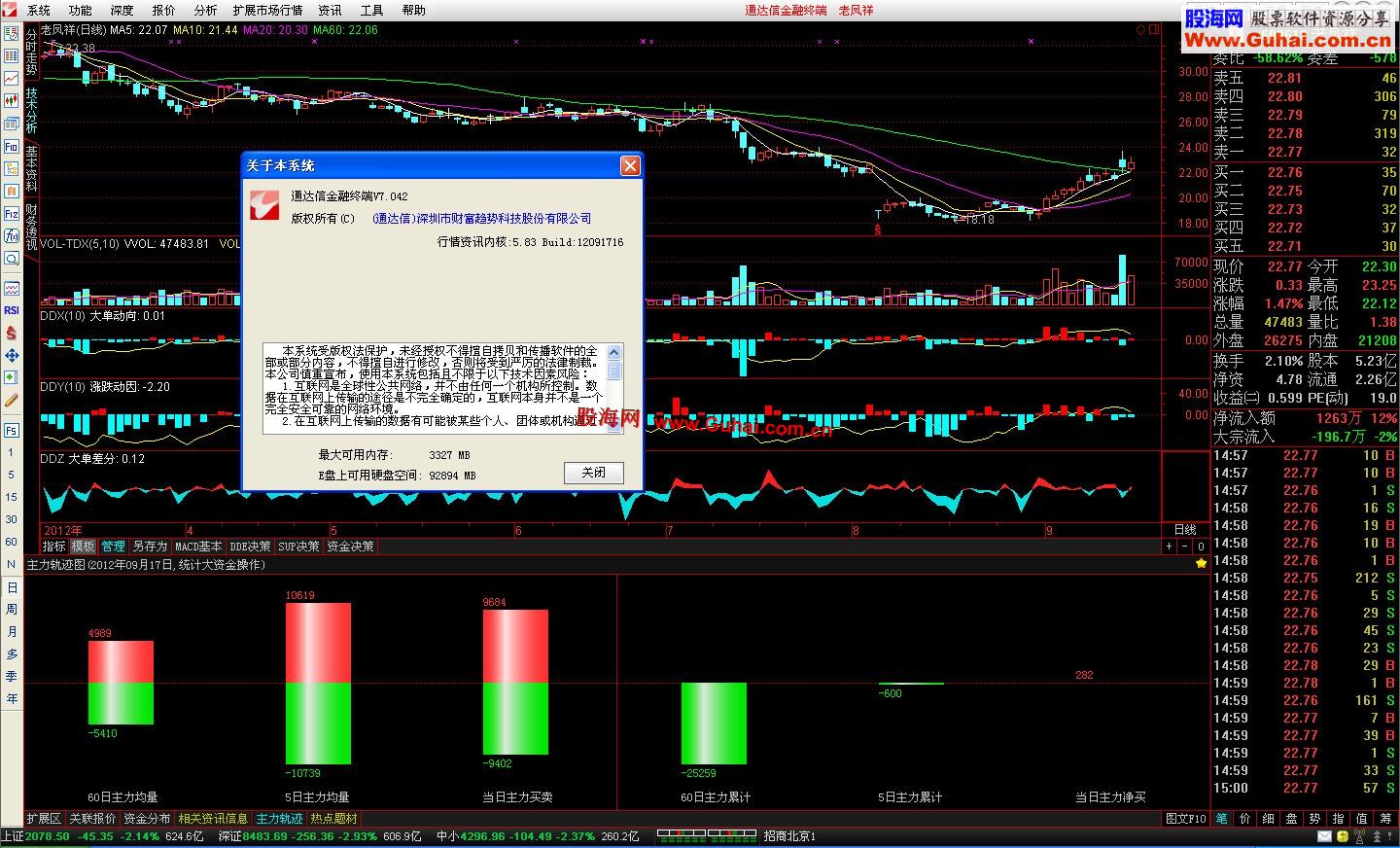The height and width of the screenshot is (848, 1400).
Task: Click 招商北京1 server name in status bar
Action: coord(789,836)
